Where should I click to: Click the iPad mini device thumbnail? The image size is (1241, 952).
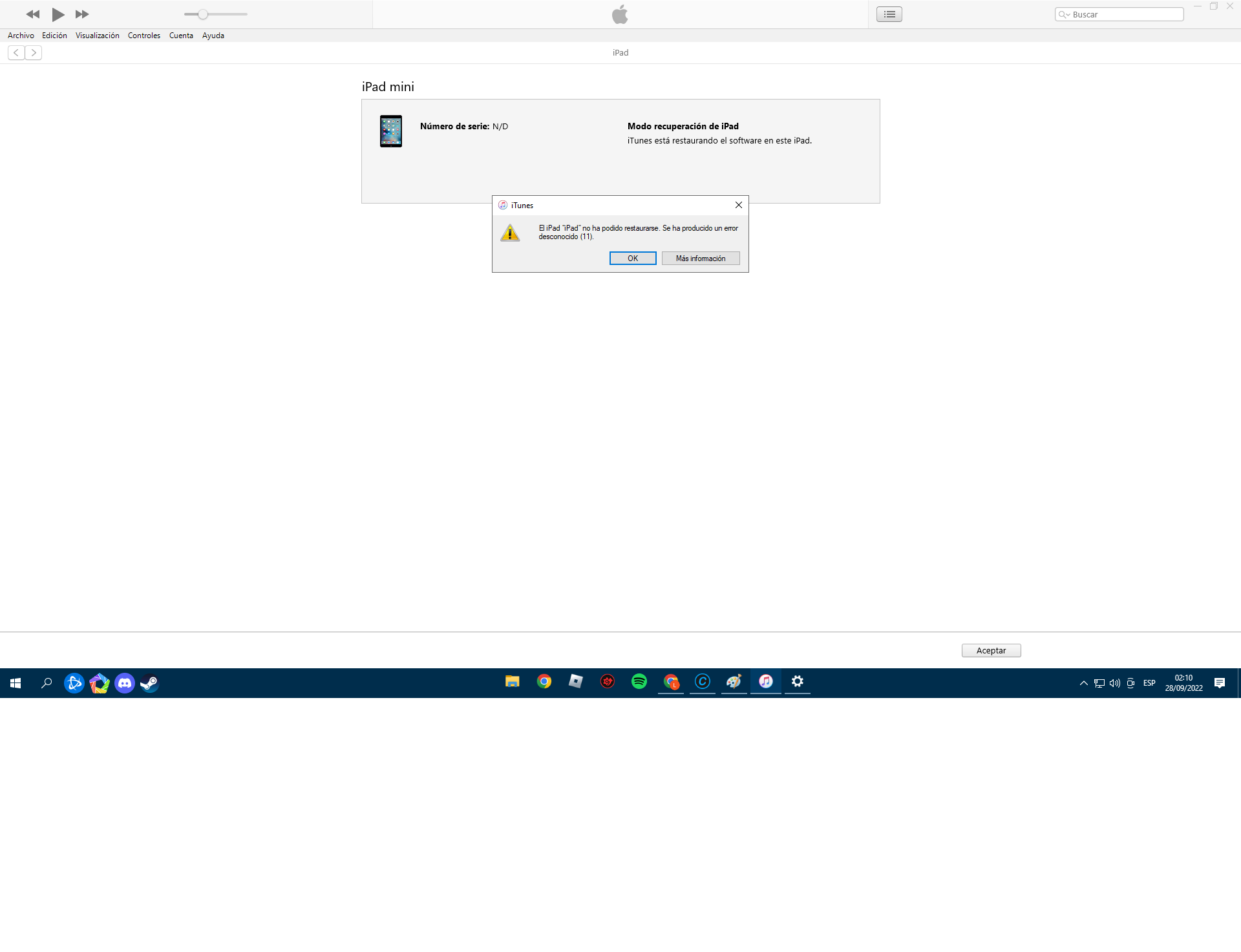click(x=390, y=131)
